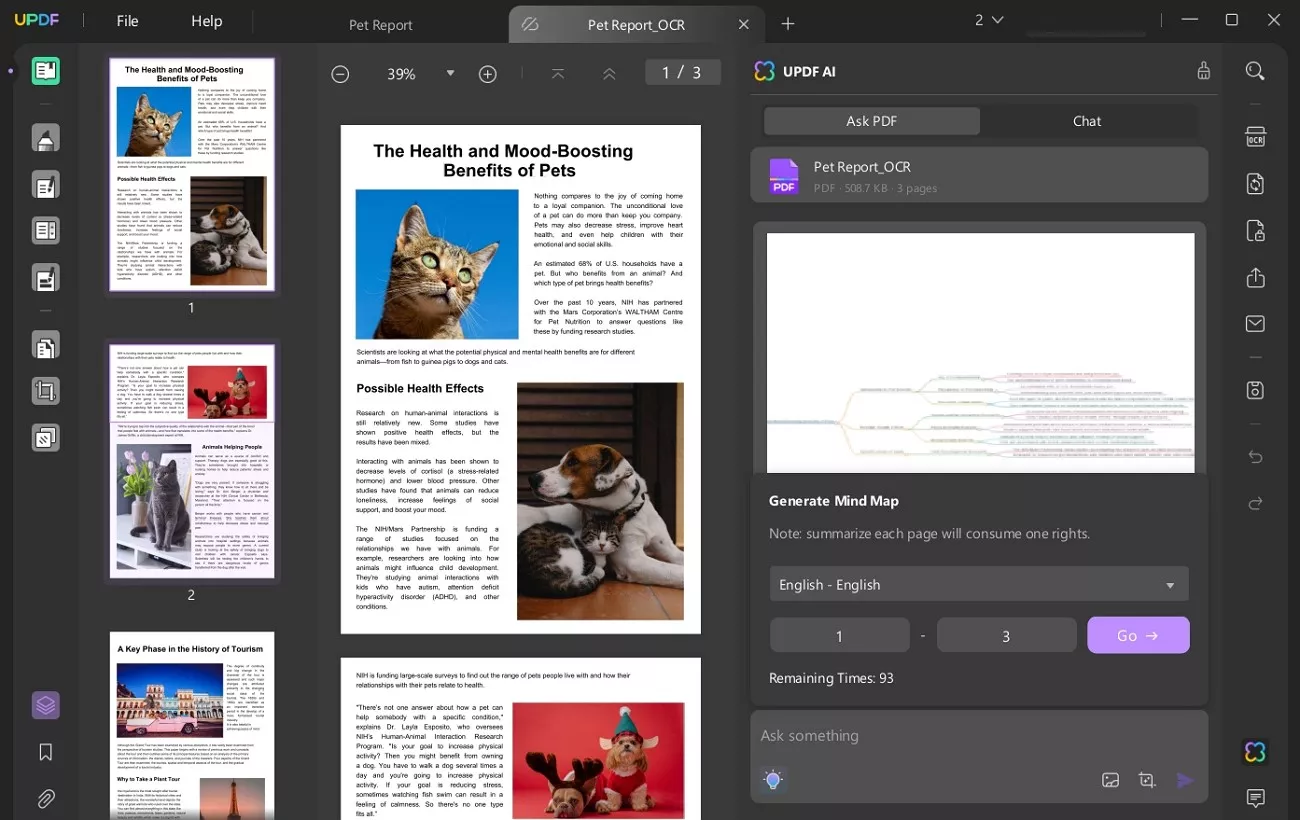Screen dimensions: 1300x820
Task: Click the end page range field showing 3
Action: click(x=1006, y=635)
